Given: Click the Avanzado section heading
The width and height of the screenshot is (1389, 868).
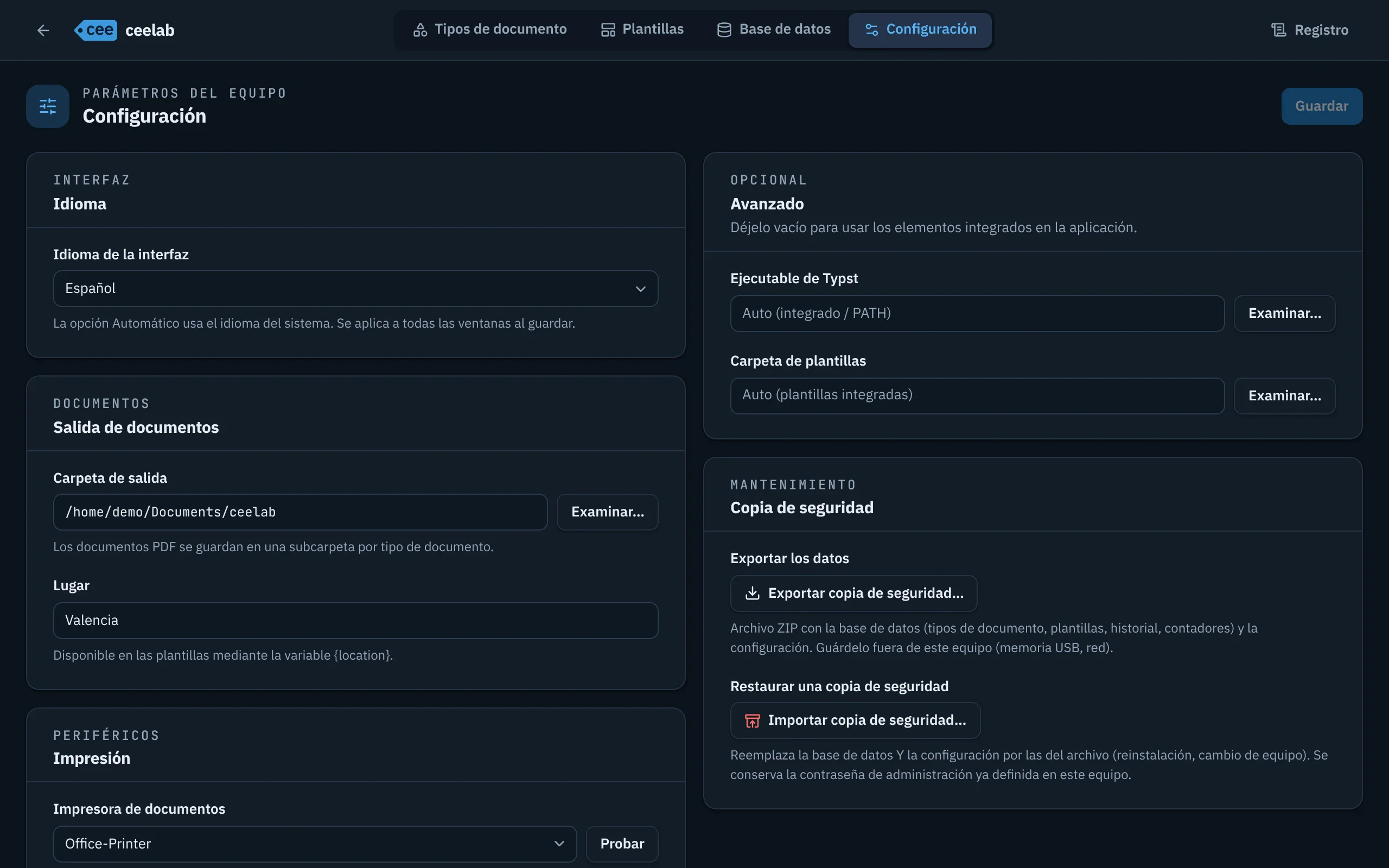Looking at the screenshot, I should coord(767,204).
